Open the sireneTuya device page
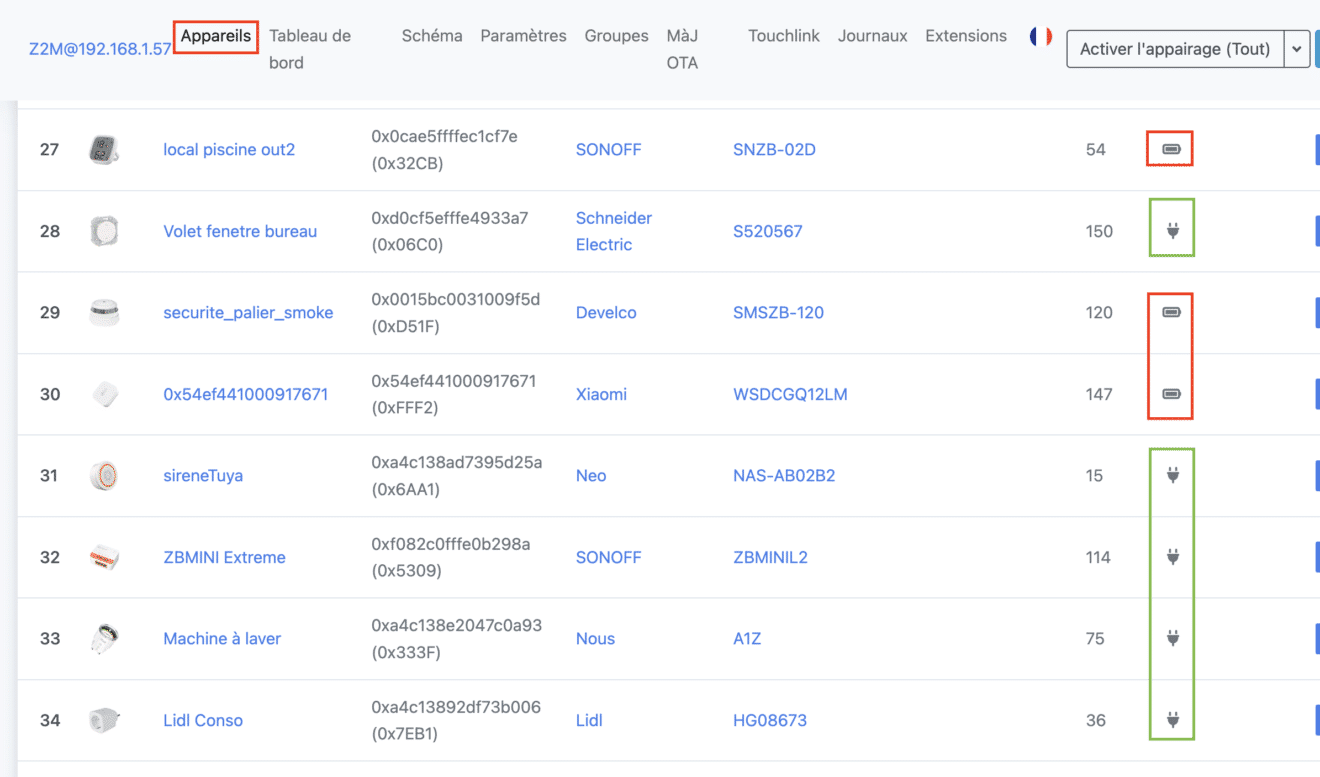Image resolution: width=1320 pixels, height=777 pixels. tap(203, 476)
